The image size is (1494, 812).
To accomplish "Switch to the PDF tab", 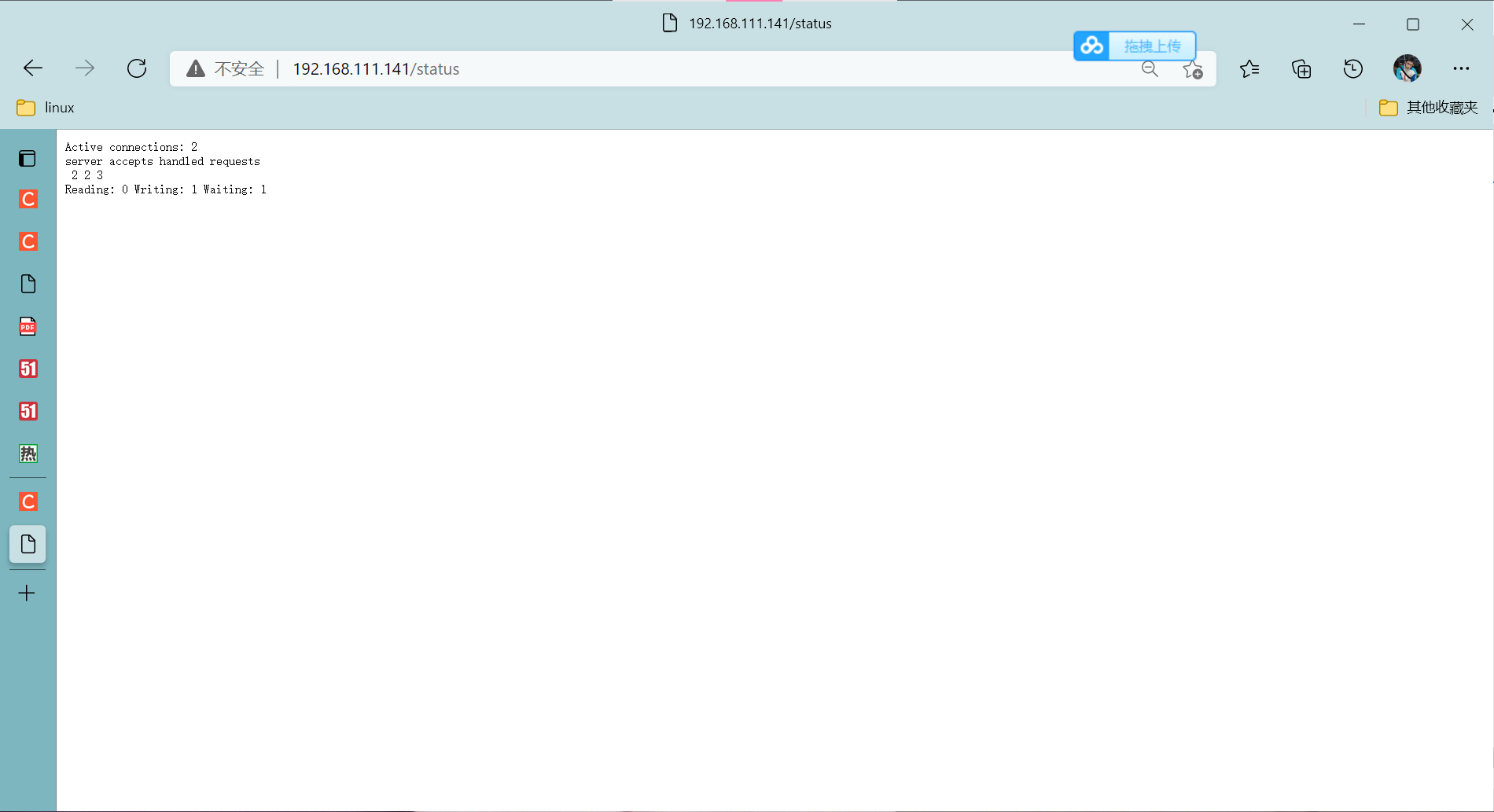I will pos(28,326).
